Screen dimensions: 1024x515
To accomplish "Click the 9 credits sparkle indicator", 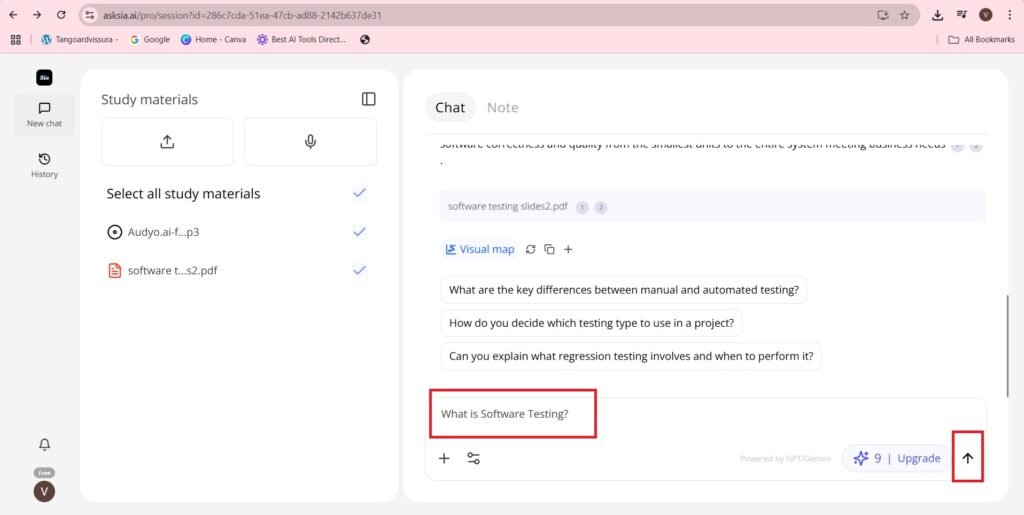I will 867,458.
